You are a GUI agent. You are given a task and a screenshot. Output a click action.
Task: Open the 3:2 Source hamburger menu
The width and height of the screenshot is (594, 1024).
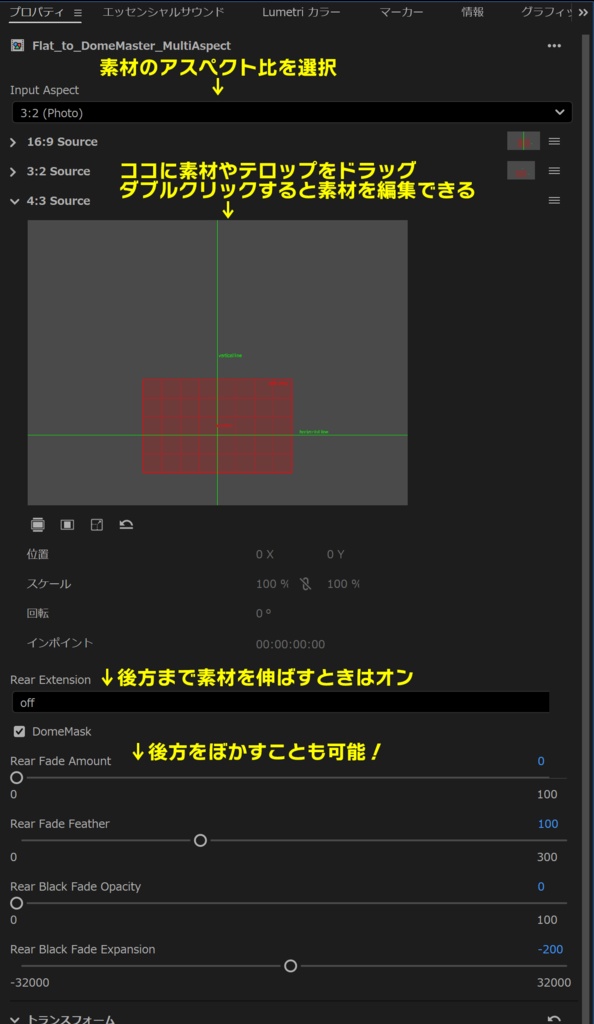[x=554, y=170]
